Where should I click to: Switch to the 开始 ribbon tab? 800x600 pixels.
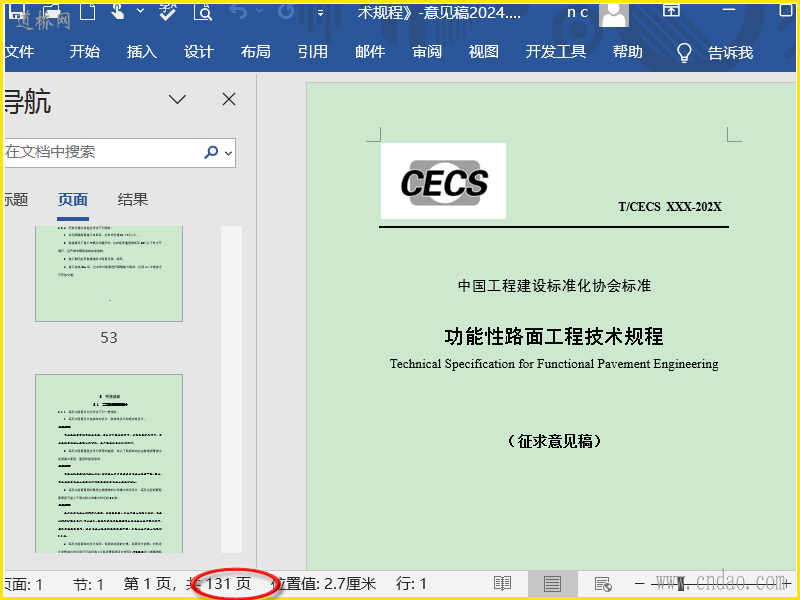point(85,52)
